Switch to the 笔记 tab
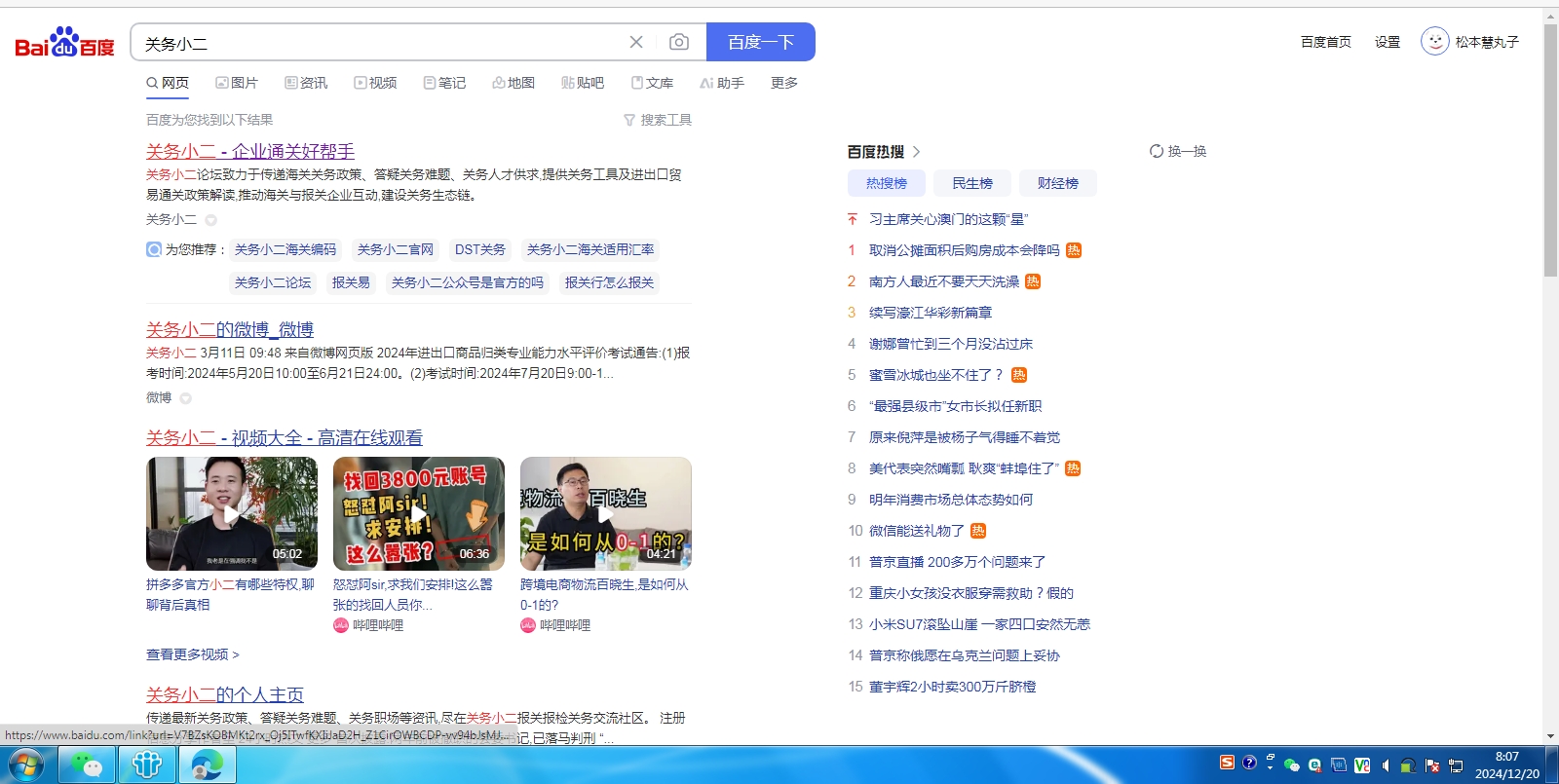Screen dimensions: 1559x784 (x=444, y=83)
